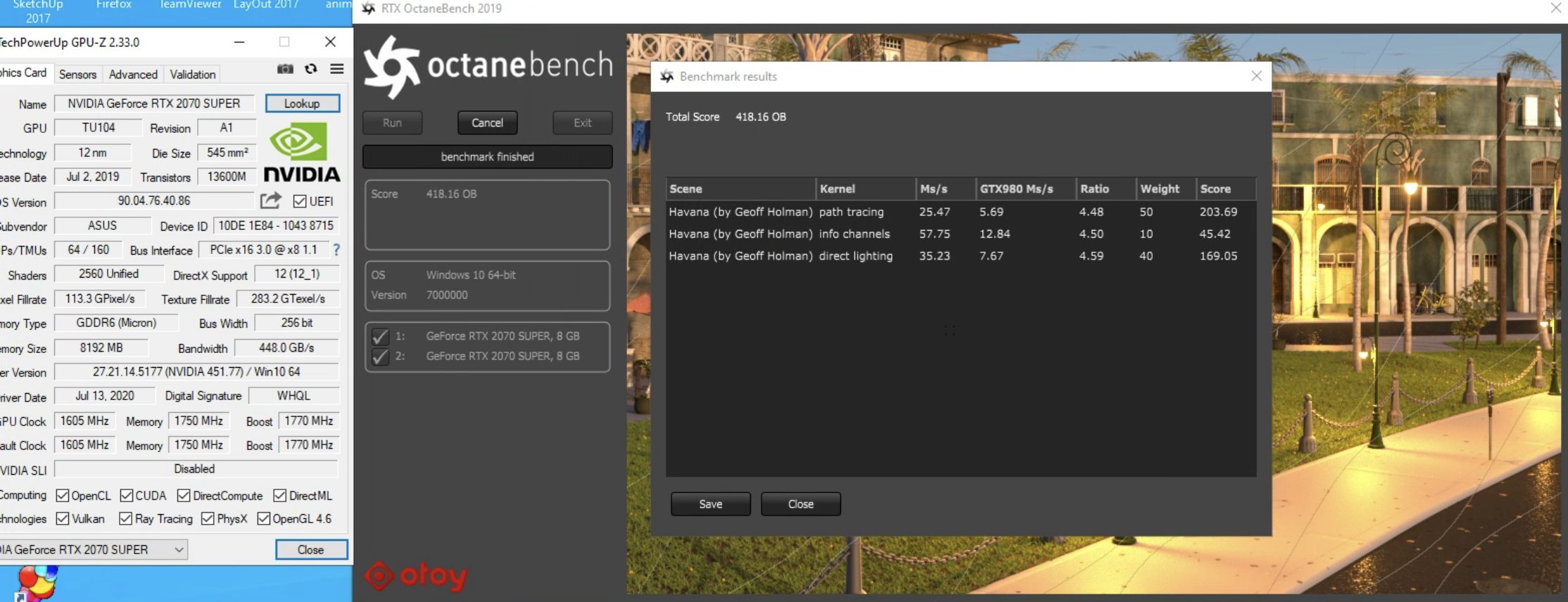The image size is (1568, 602).
Task: Click the TeamViewer desktop shortcut label
Action: coord(191,5)
